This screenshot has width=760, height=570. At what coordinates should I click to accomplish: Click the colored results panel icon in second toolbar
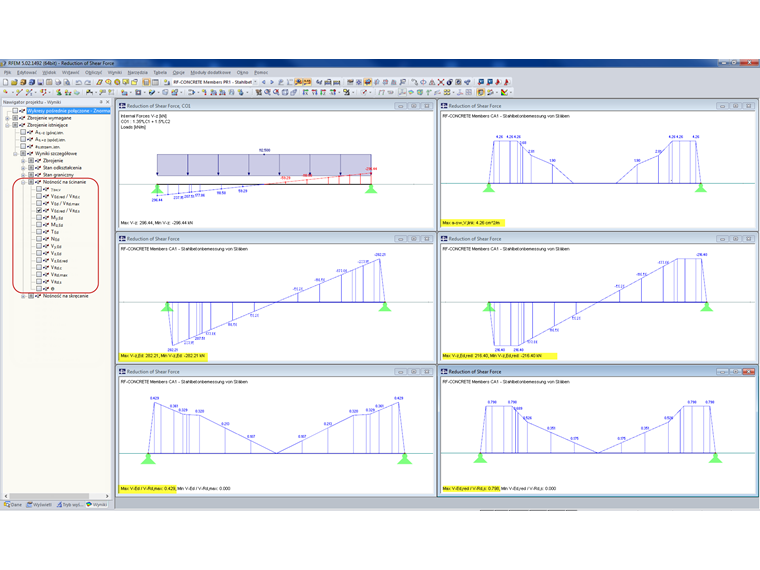click(505, 92)
